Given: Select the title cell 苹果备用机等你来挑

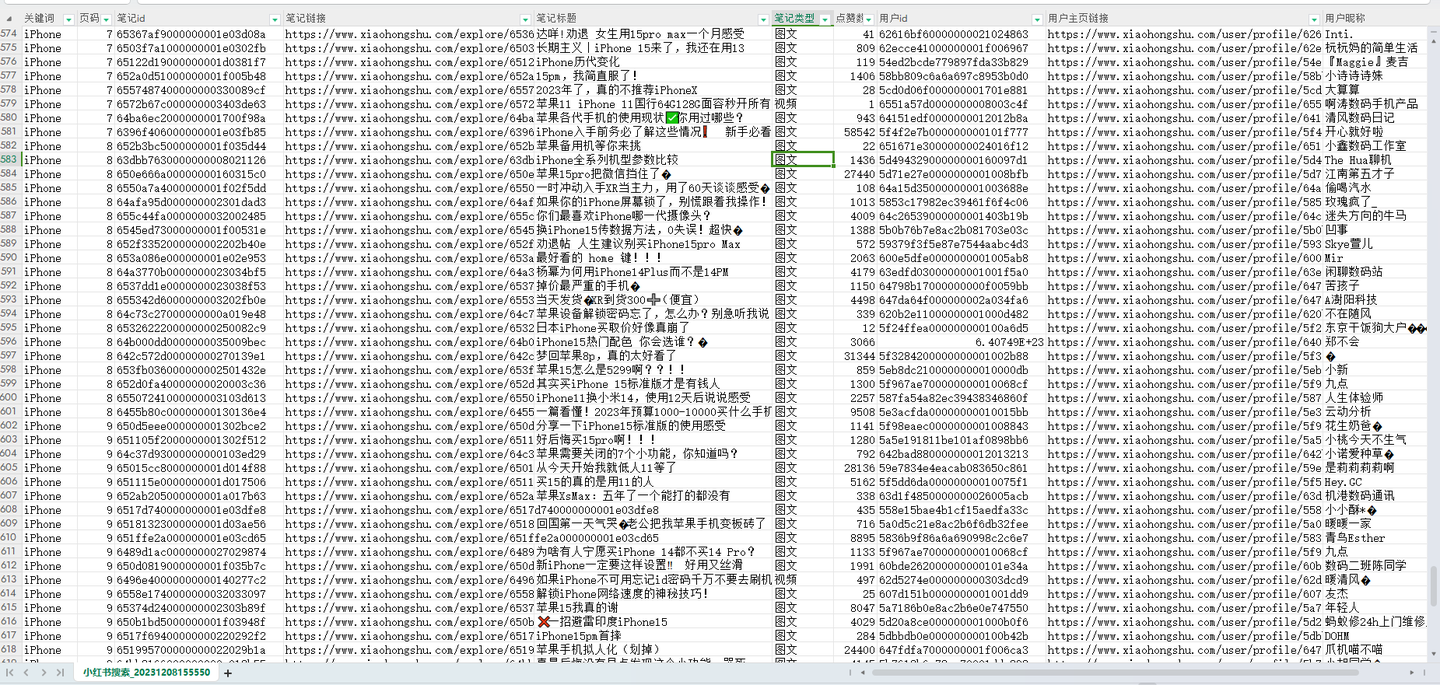Looking at the screenshot, I should [x=653, y=146].
